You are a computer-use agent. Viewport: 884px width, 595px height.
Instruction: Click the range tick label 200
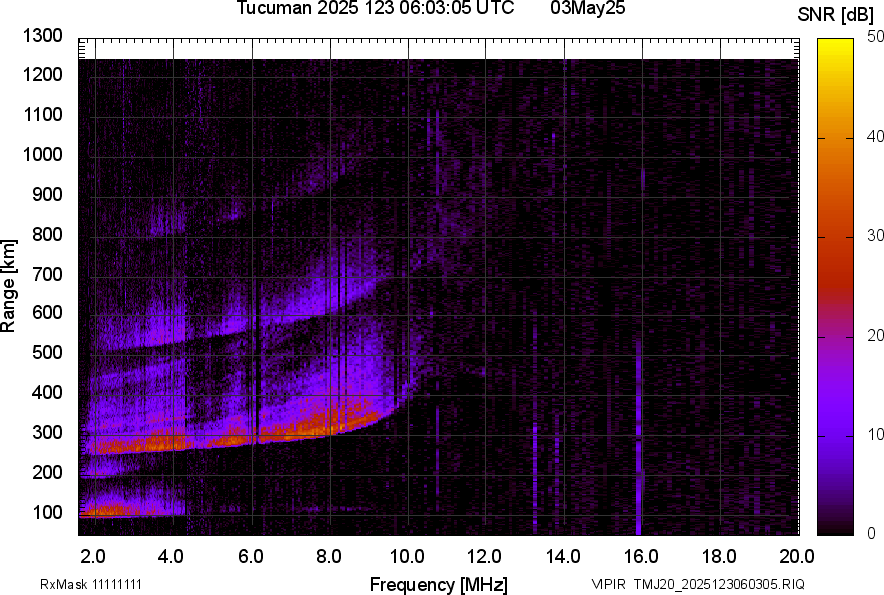click(47, 472)
